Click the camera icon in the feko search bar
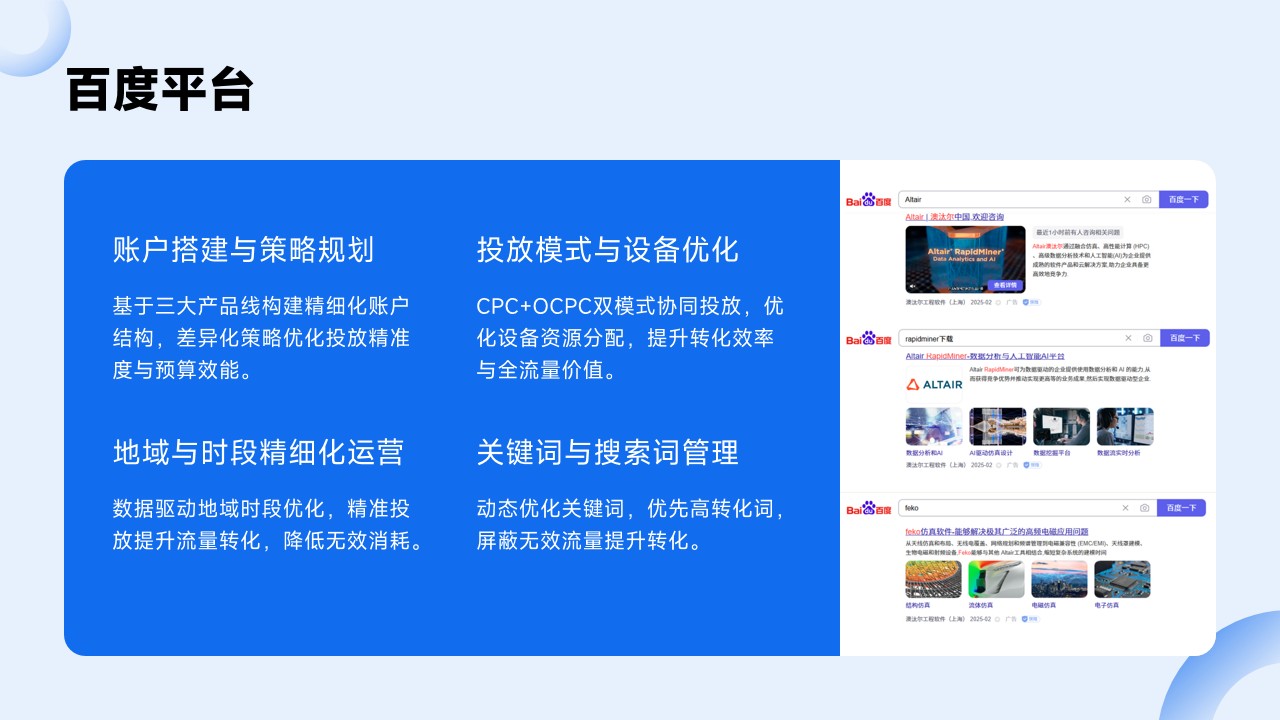The image size is (1280, 720). pos(1143,508)
